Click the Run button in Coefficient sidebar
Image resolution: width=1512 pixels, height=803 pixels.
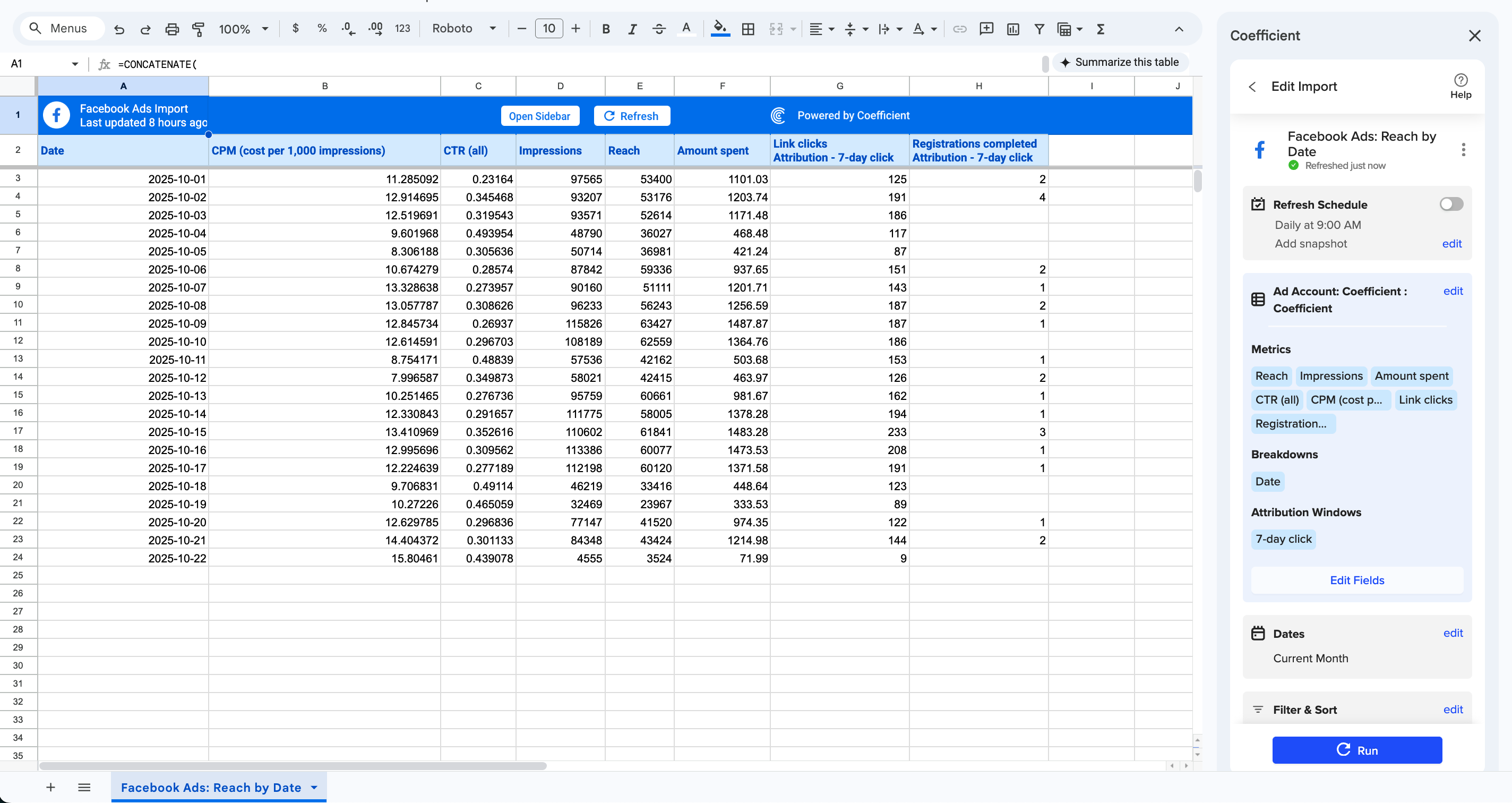[1356, 750]
